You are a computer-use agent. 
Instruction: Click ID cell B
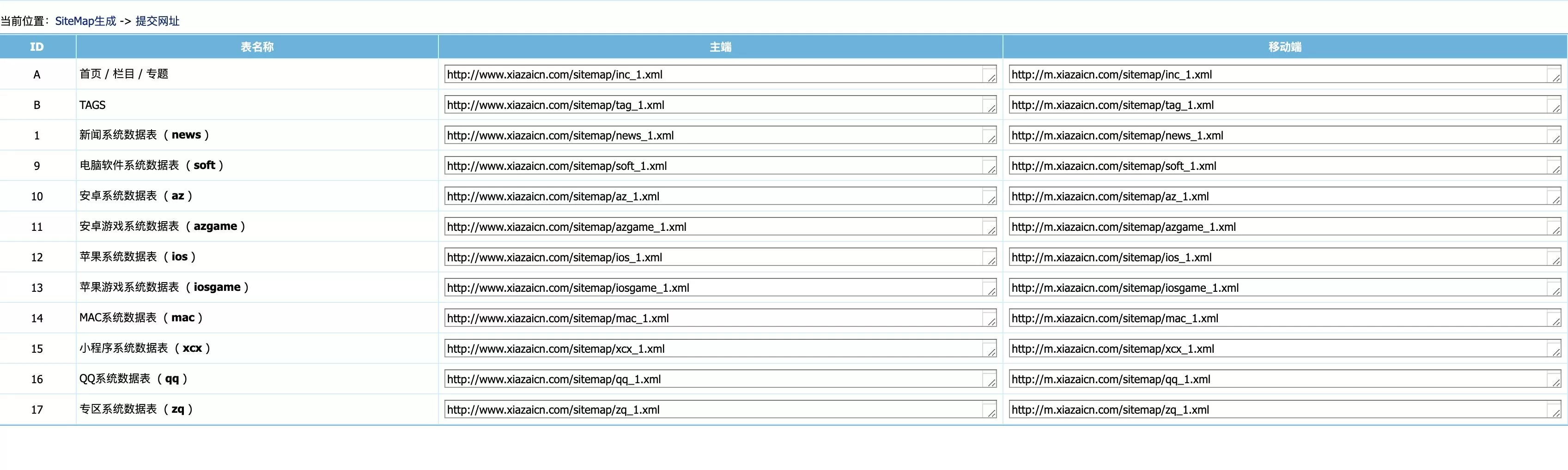pyautogui.click(x=37, y=105)
